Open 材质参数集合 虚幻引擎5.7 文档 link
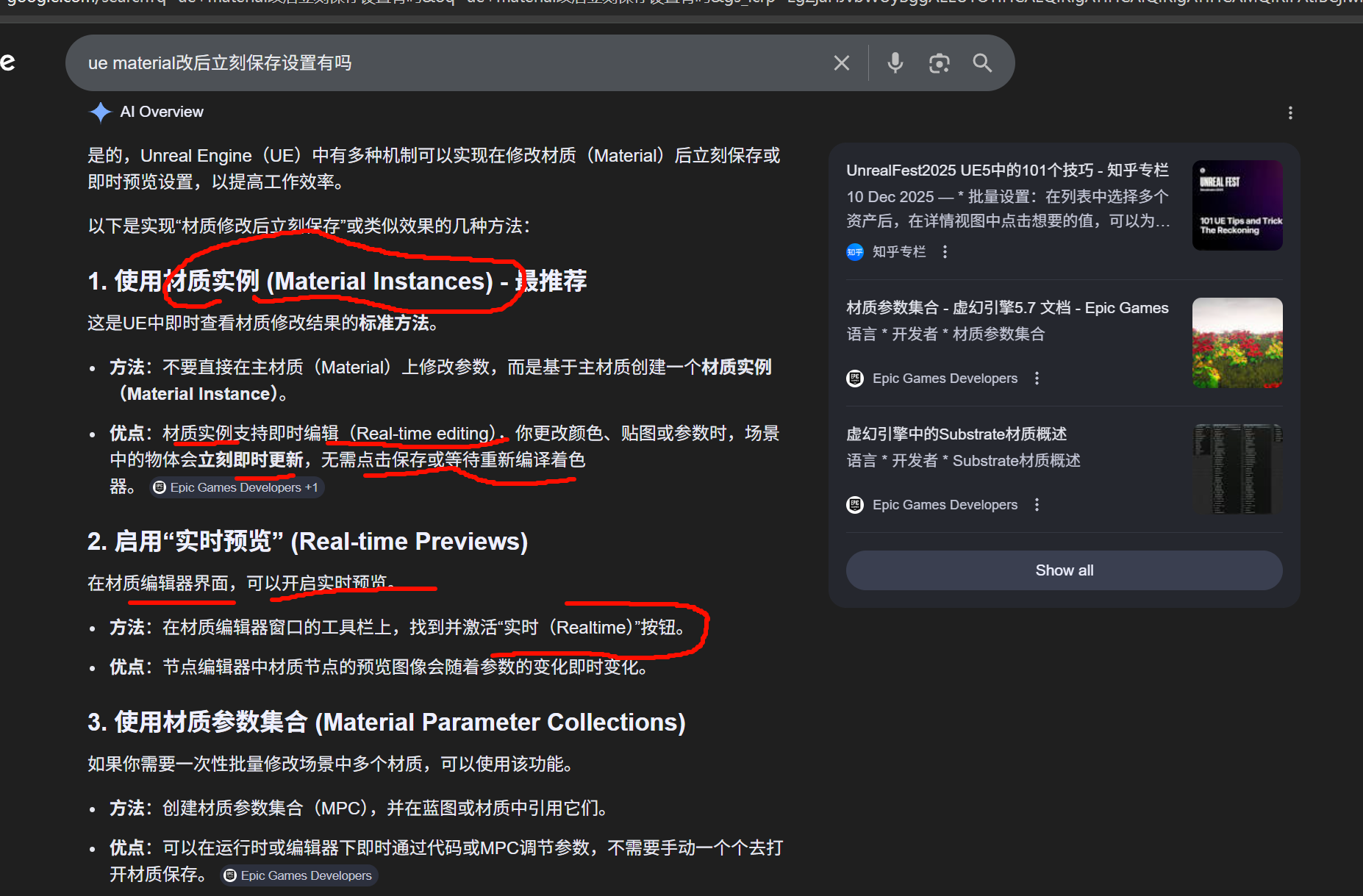1363x896 pixels. point(1007,308)
